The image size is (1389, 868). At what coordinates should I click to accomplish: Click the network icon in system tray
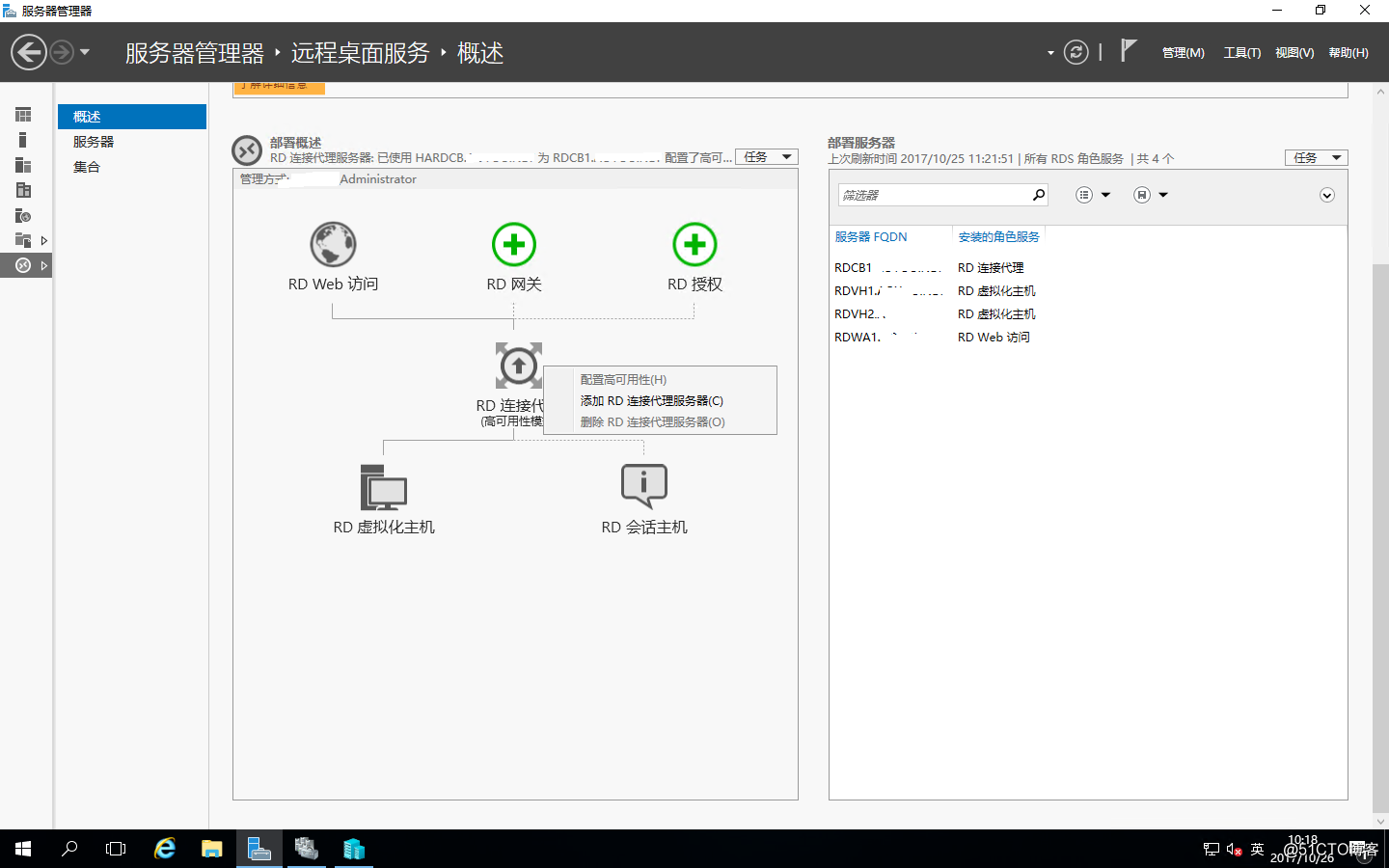coord(1212,850)
